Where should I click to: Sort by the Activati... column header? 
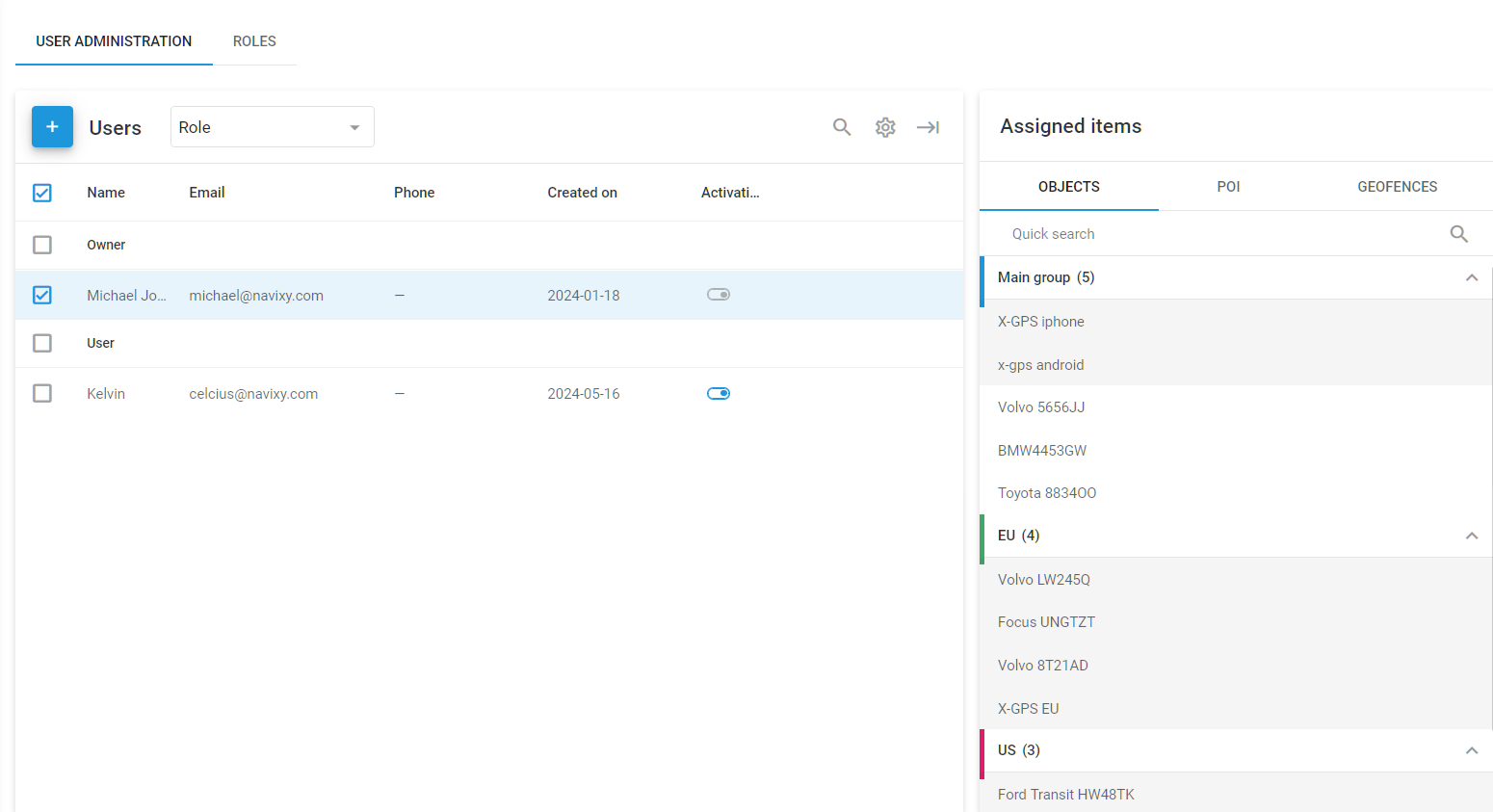[x=730, y=193]
